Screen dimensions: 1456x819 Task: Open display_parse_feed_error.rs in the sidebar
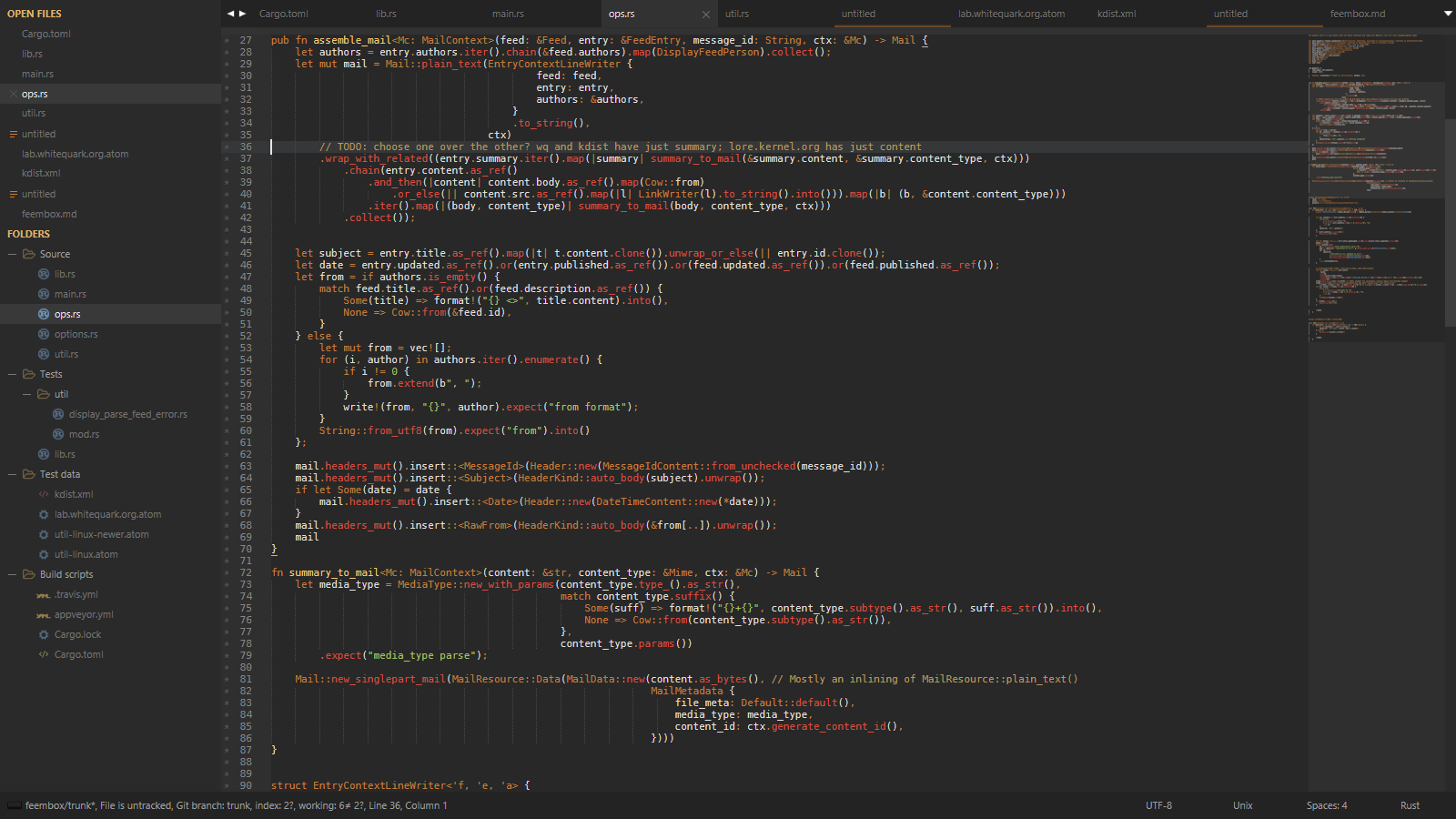(127, 414)
